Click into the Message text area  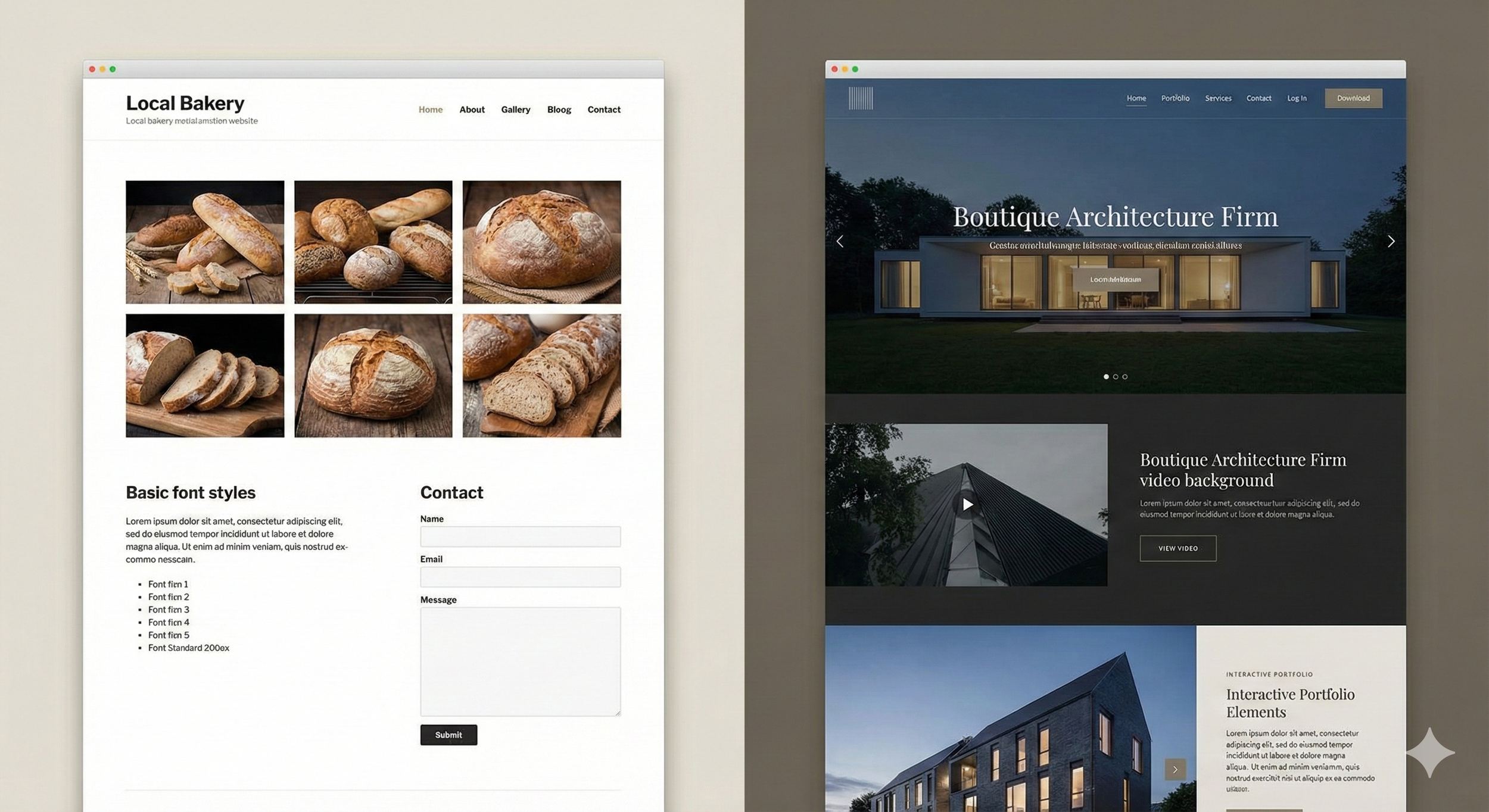pyautogui.click(x=520, y=661)
